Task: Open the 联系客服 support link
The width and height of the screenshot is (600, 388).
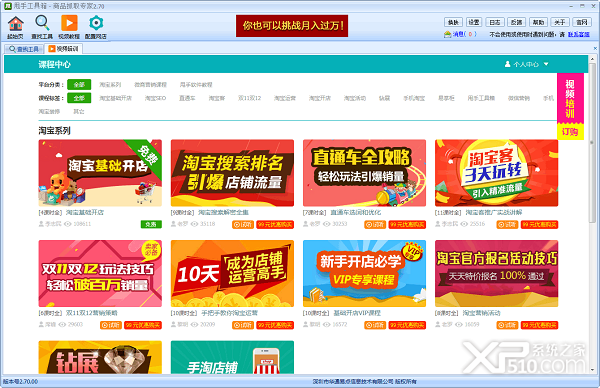Action: pyautogui.click(x=579, y=34)
